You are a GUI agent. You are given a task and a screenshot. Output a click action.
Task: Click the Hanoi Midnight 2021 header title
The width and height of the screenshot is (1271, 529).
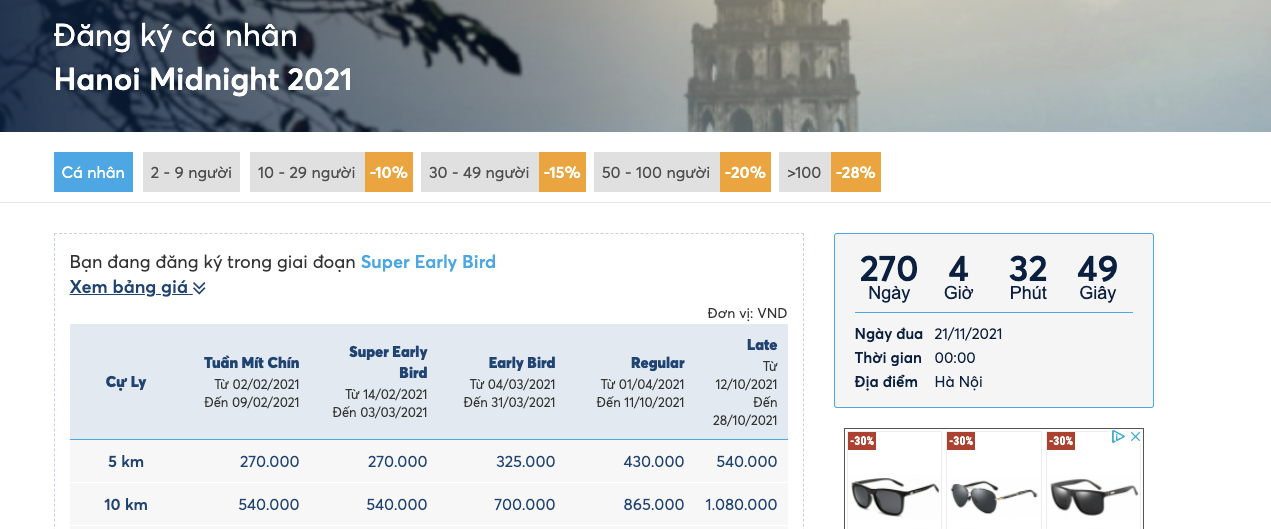(x=203, y=80)
